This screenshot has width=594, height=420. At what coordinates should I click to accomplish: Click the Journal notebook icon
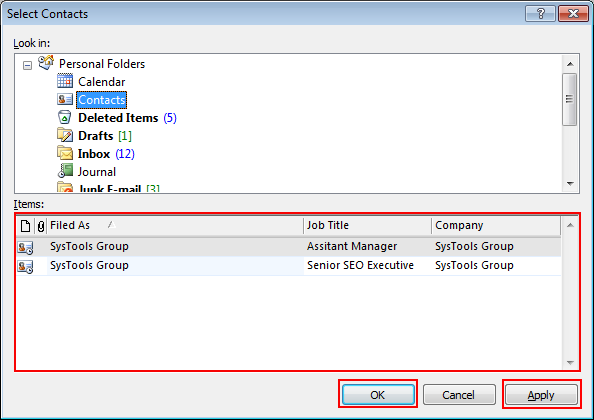click(x=65, y=170)
